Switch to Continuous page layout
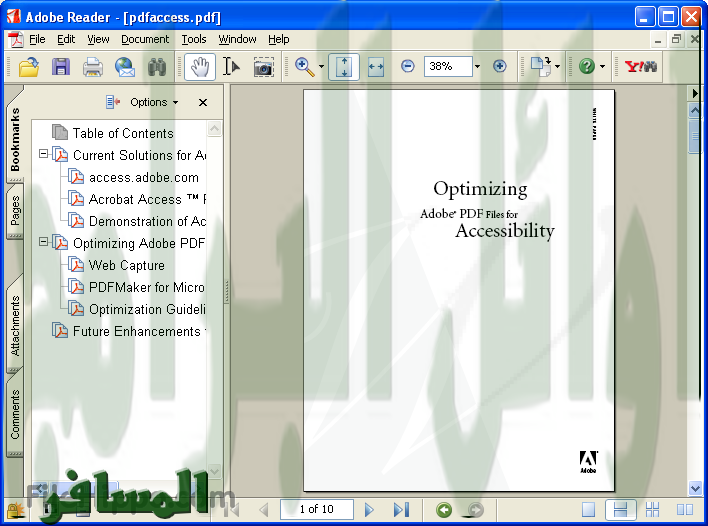Viewport: 708px width, 526px height. coord(620,510)
